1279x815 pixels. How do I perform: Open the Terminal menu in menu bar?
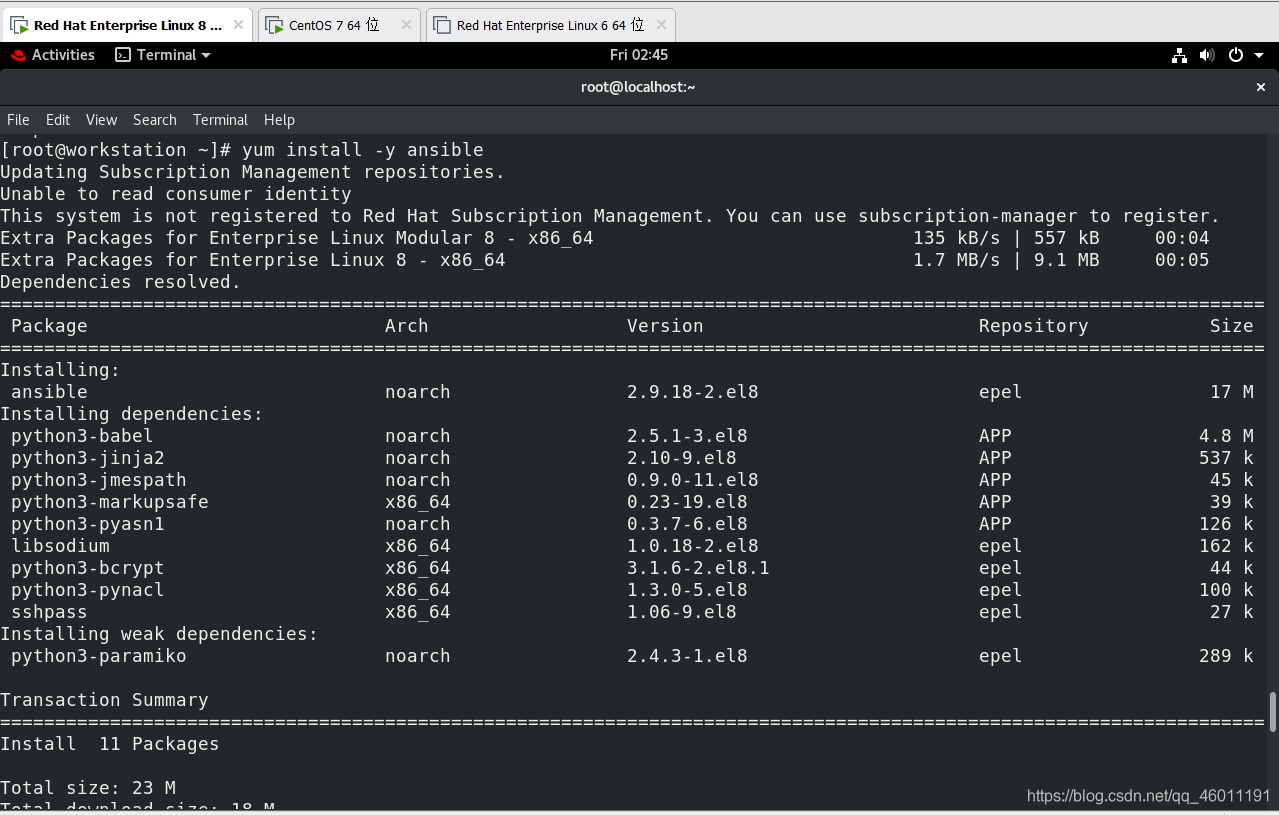(220, 120)
